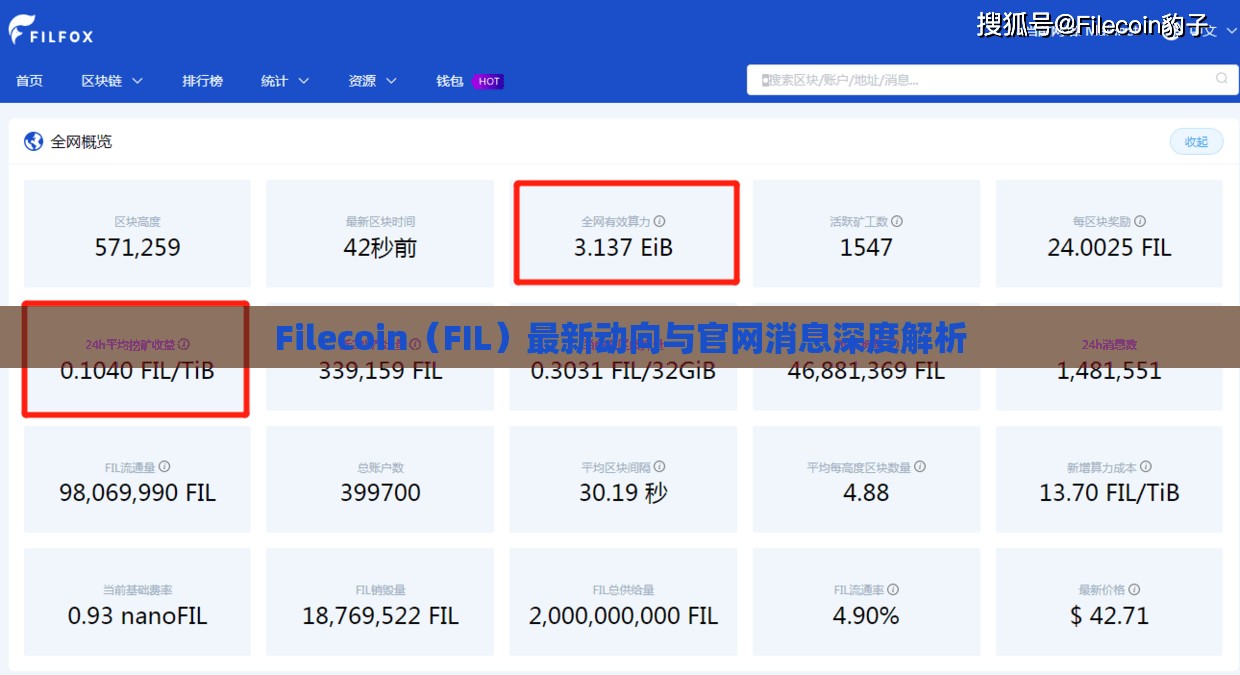The height and width of the screenshot is (675, 1240).
Task: Select the 总账户数 label
Action: click(380, 467)
